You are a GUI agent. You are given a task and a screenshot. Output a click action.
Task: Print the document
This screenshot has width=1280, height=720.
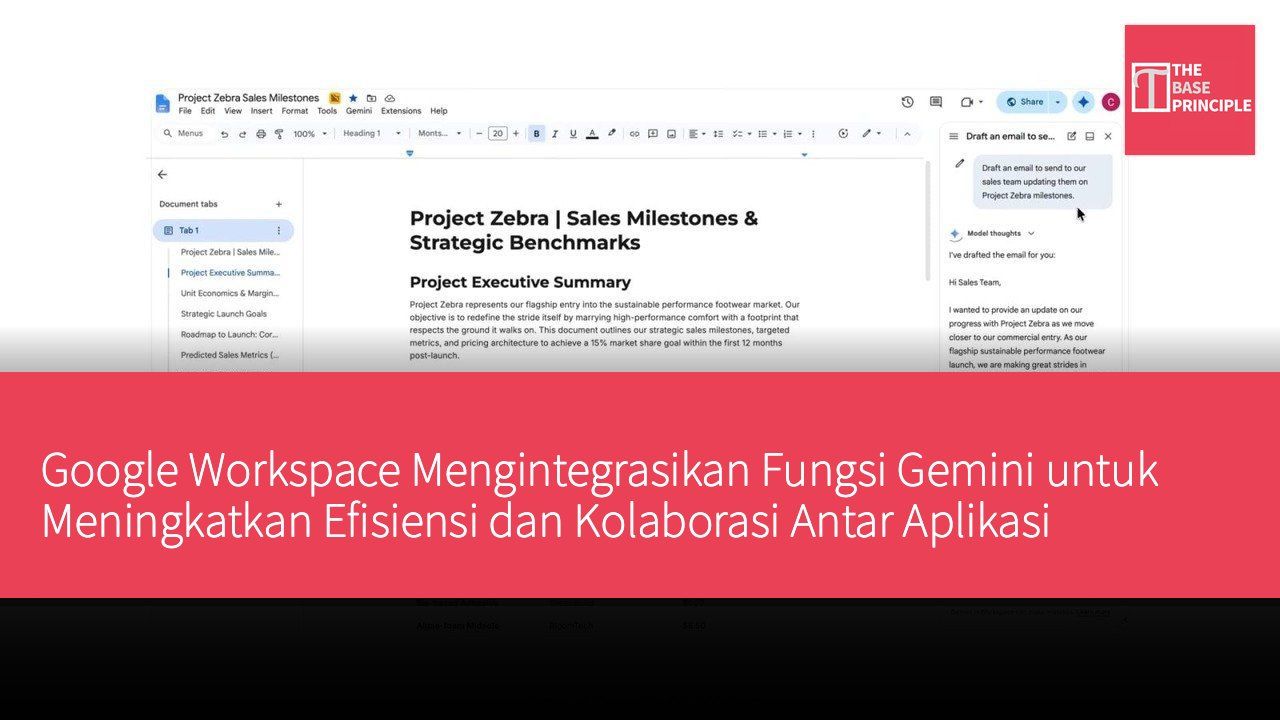pos(261,133)
